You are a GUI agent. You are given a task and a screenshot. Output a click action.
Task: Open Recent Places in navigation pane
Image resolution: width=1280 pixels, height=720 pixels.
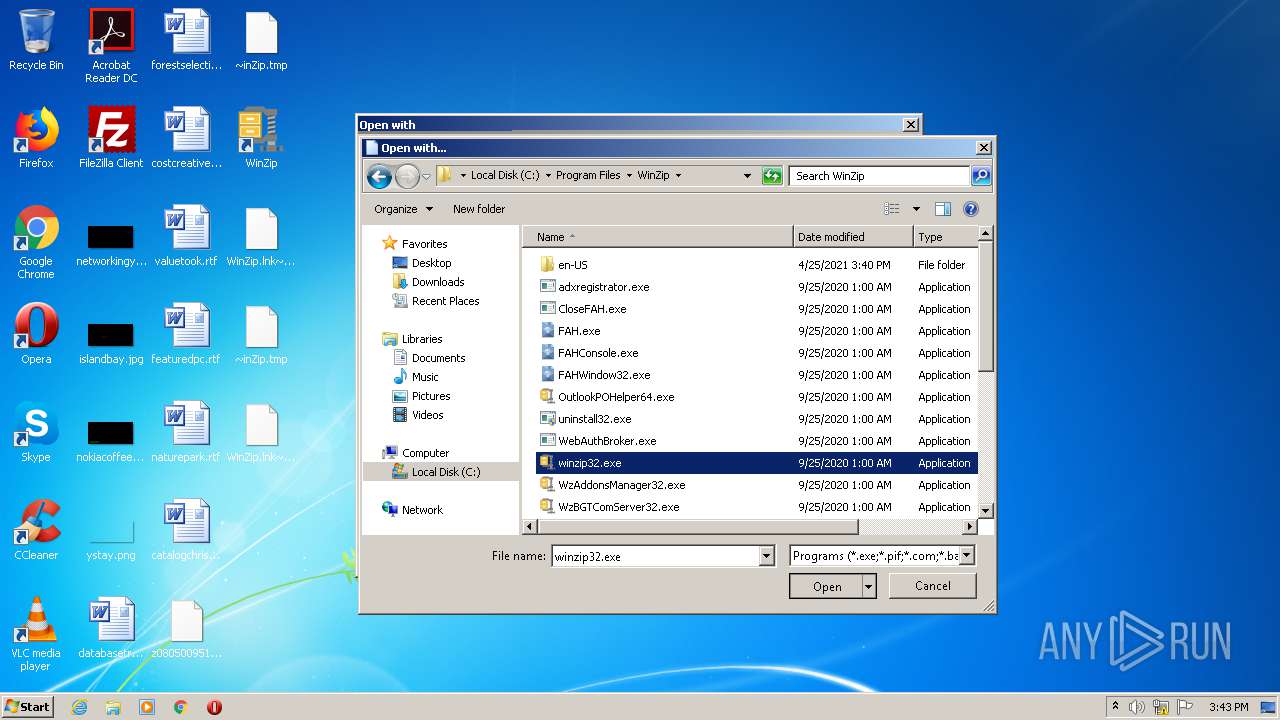click(x=445, y=301)
